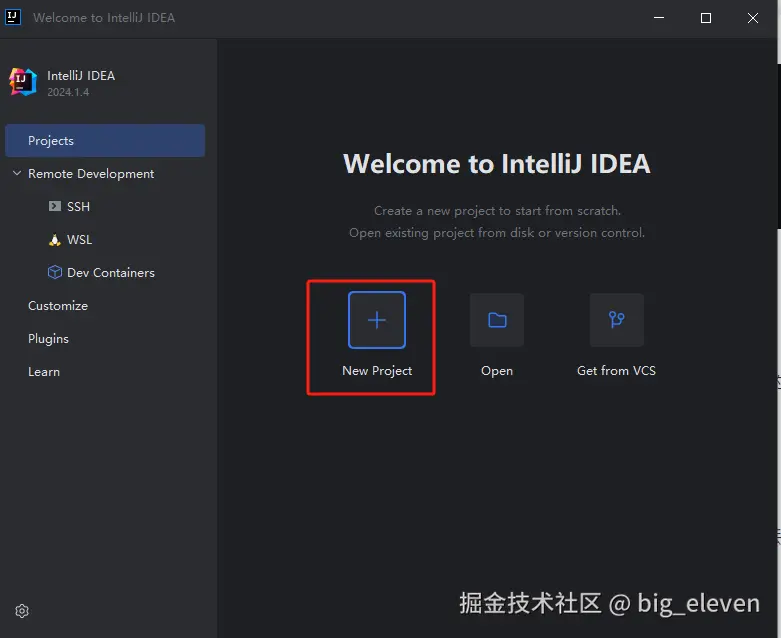This screenshot has width=781, height=638.
Task: Select Dev Containers entry
Action: coord(111,272)
